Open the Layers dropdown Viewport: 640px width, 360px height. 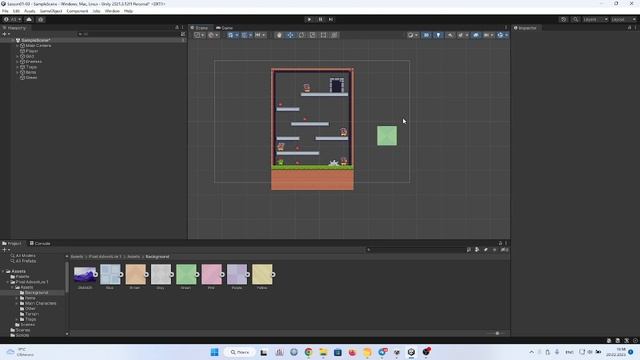[595, 19]
